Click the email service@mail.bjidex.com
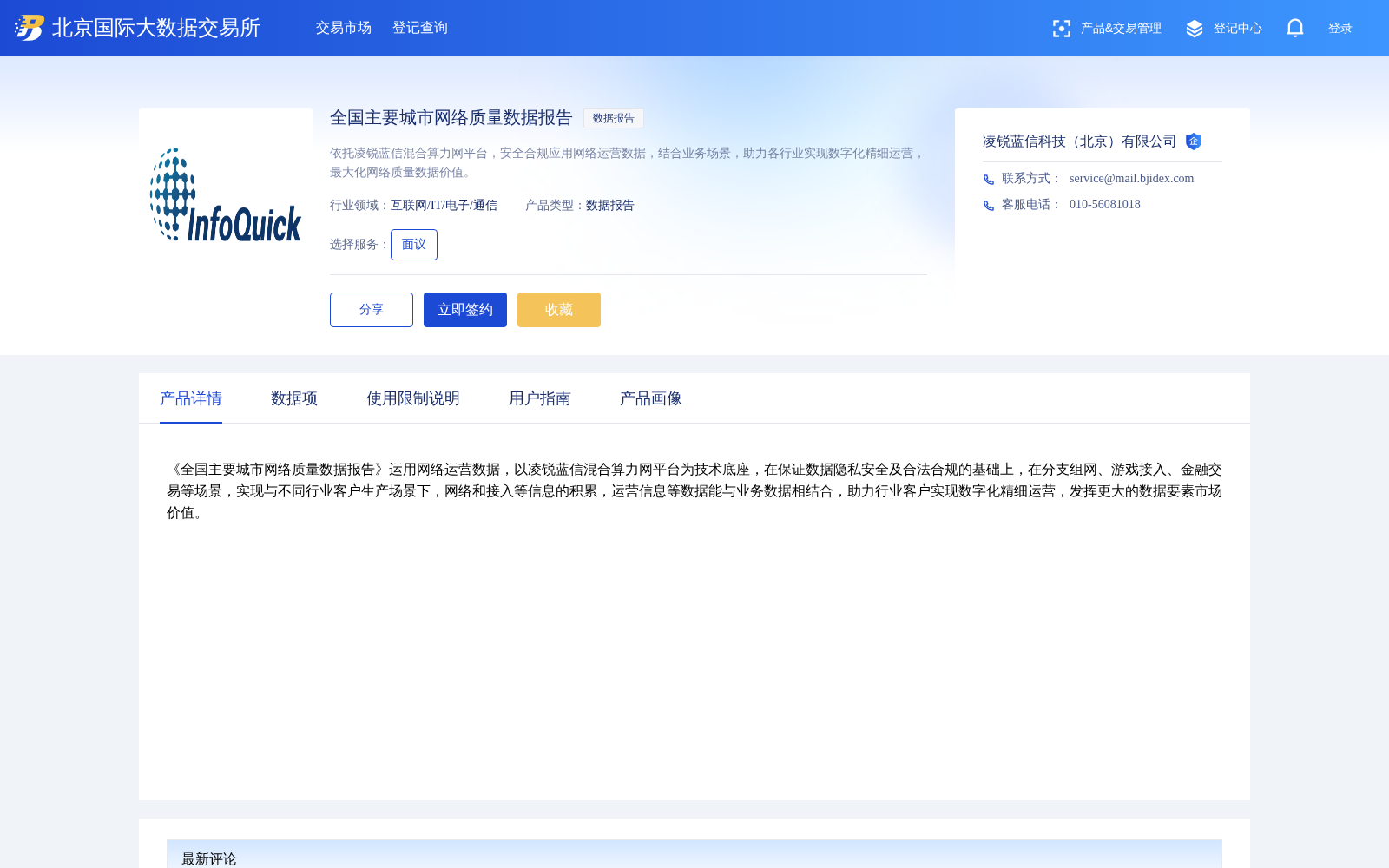The height and width of the screenshot is (868, 1389). click(1131, 179)
